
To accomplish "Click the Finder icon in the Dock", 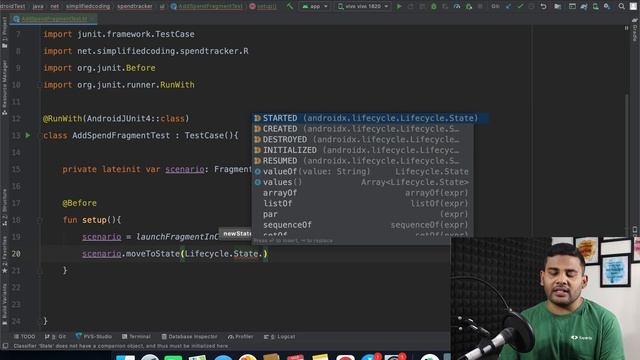I will (x=125, y=357).
